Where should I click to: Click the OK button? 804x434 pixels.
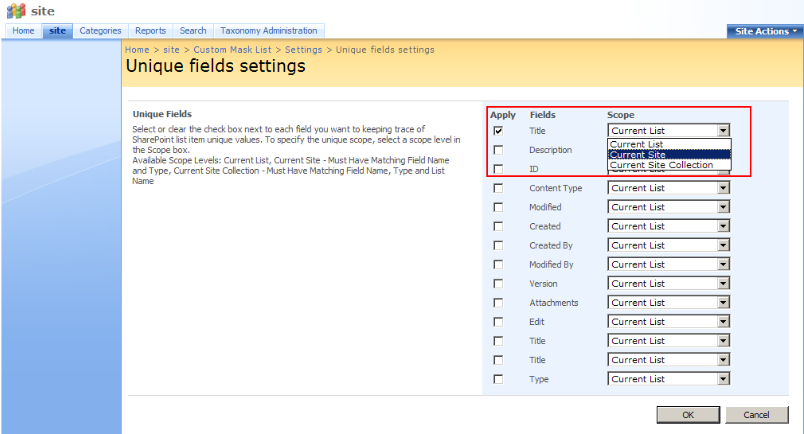click(x=688, y=415)
